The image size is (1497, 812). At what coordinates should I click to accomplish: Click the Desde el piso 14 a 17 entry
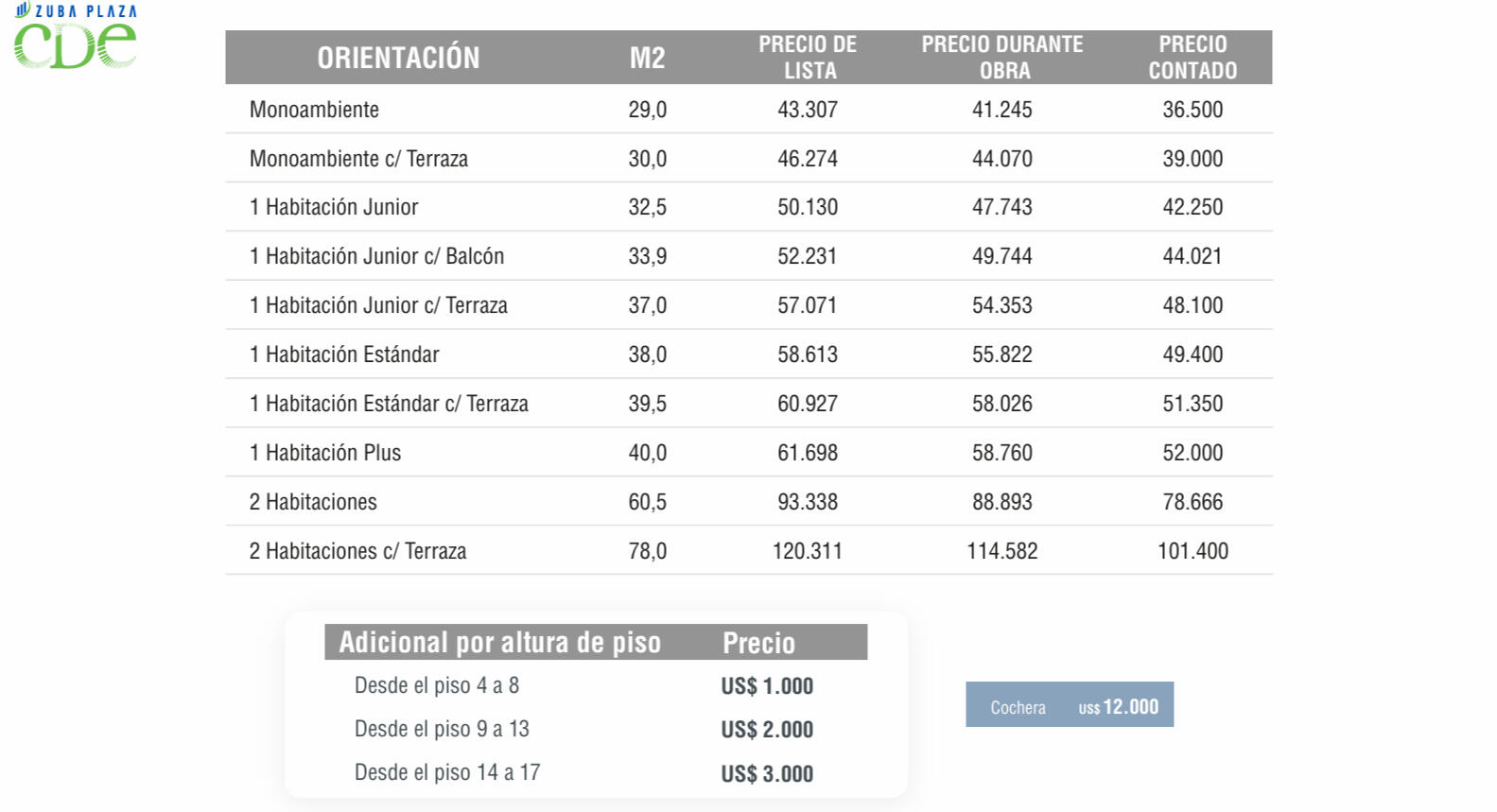point(447,772)
